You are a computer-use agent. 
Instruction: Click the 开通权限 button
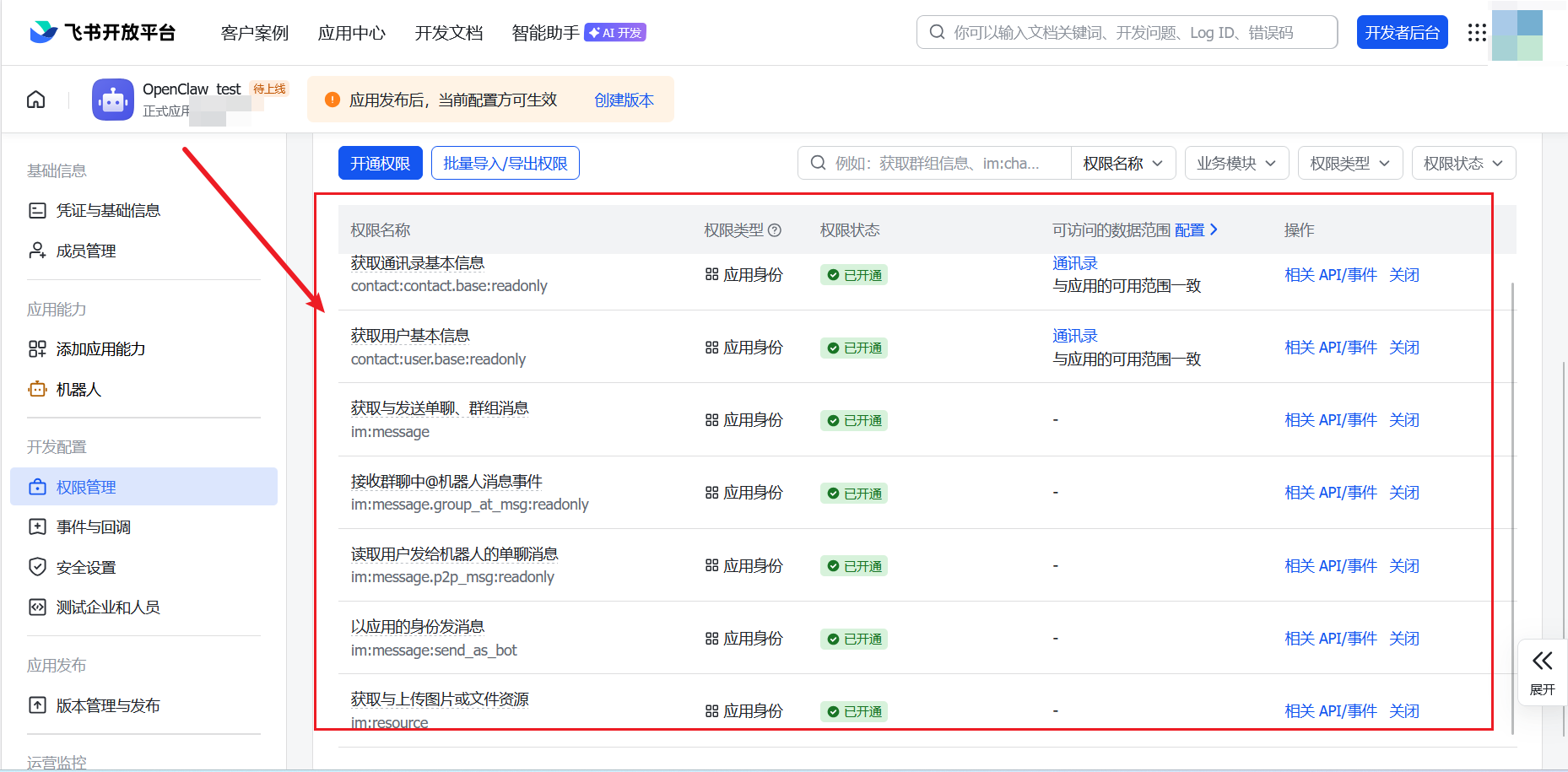click(x=380, y=163)
